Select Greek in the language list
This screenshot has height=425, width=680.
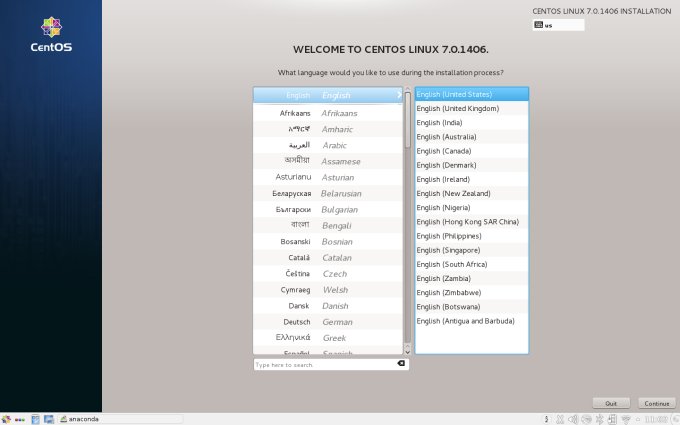pyautogui.click(x=328, y=338)
